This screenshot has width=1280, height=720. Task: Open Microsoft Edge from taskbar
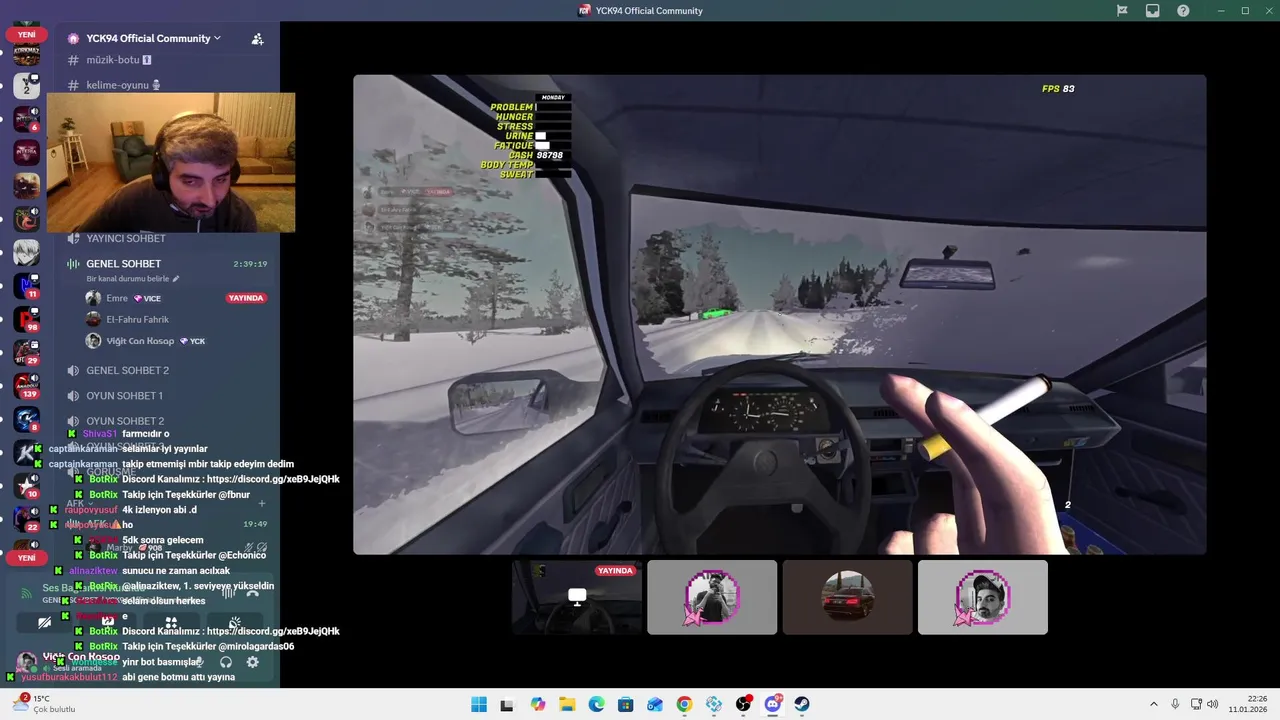(596, 704)
